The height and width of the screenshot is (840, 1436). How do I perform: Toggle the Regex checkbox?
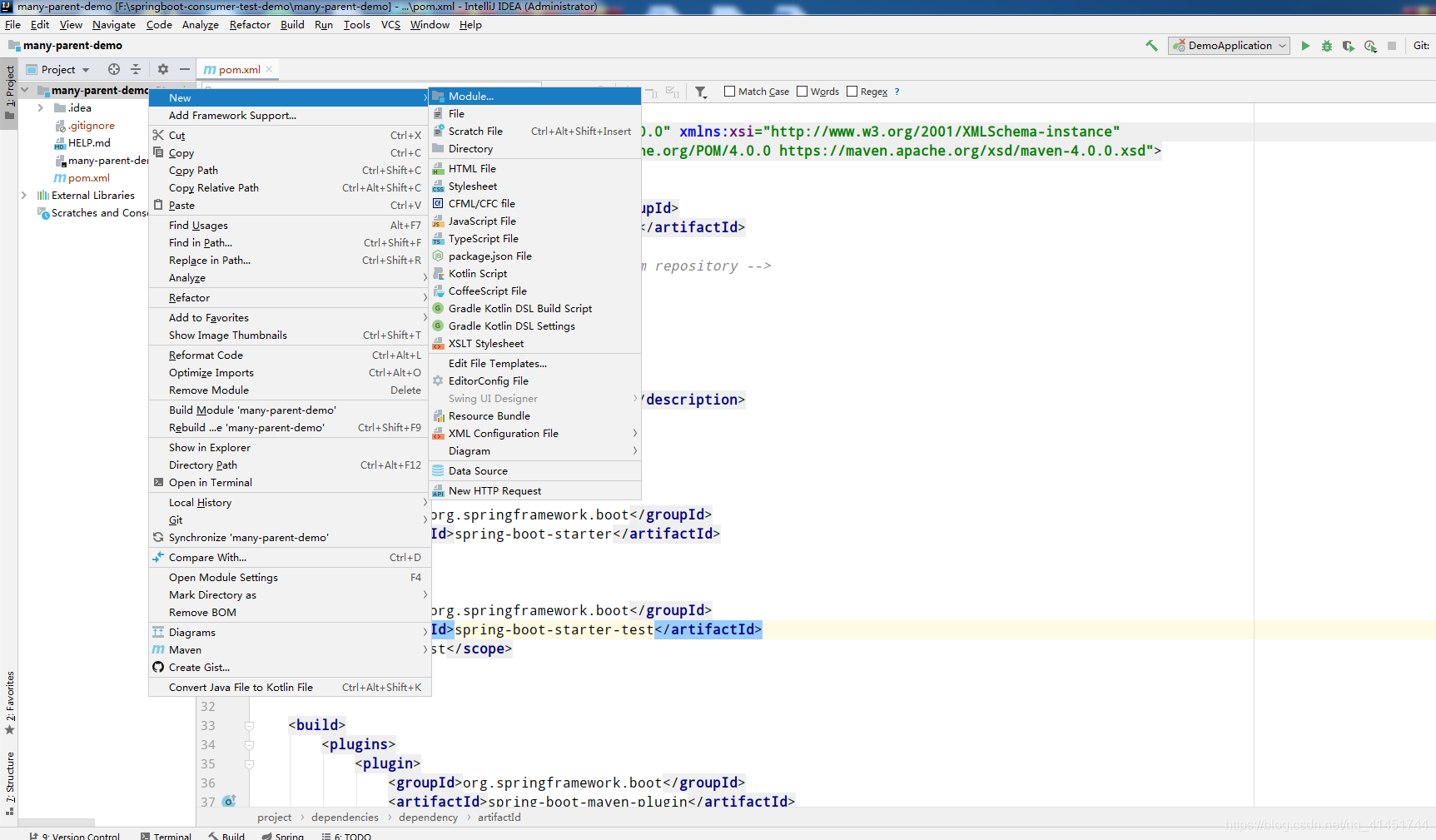pyautogui.click(x=852, y=92)
